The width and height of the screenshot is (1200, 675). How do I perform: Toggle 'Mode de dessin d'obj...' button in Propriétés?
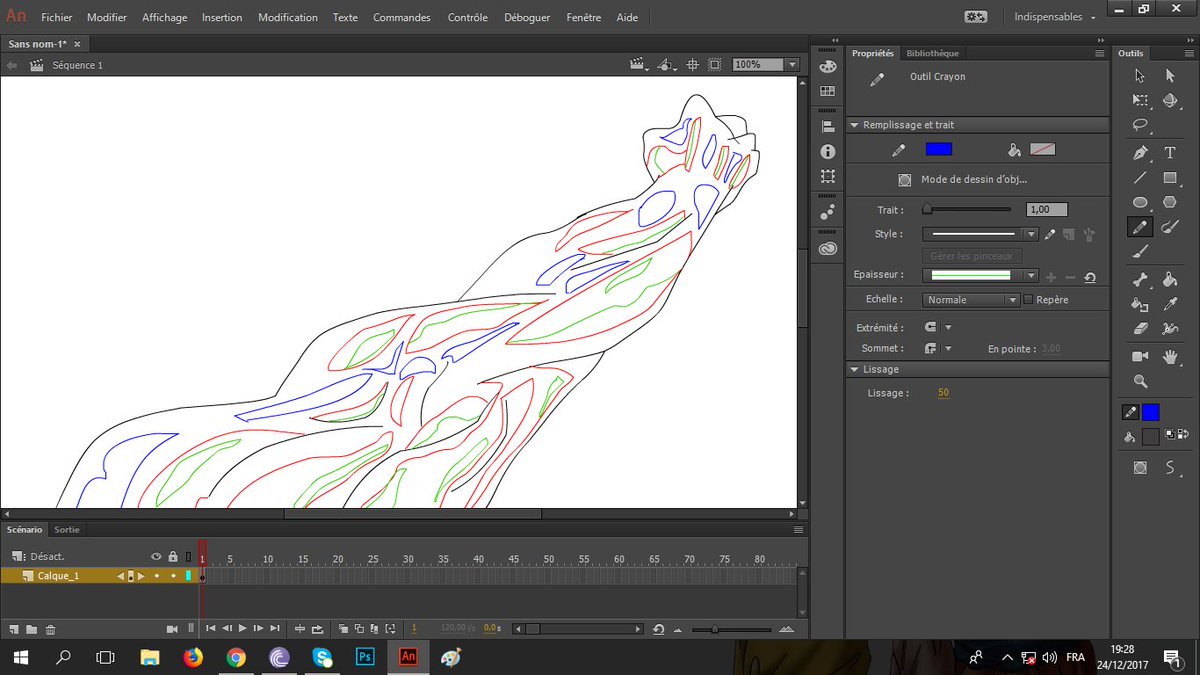click(x=904, y=180)
